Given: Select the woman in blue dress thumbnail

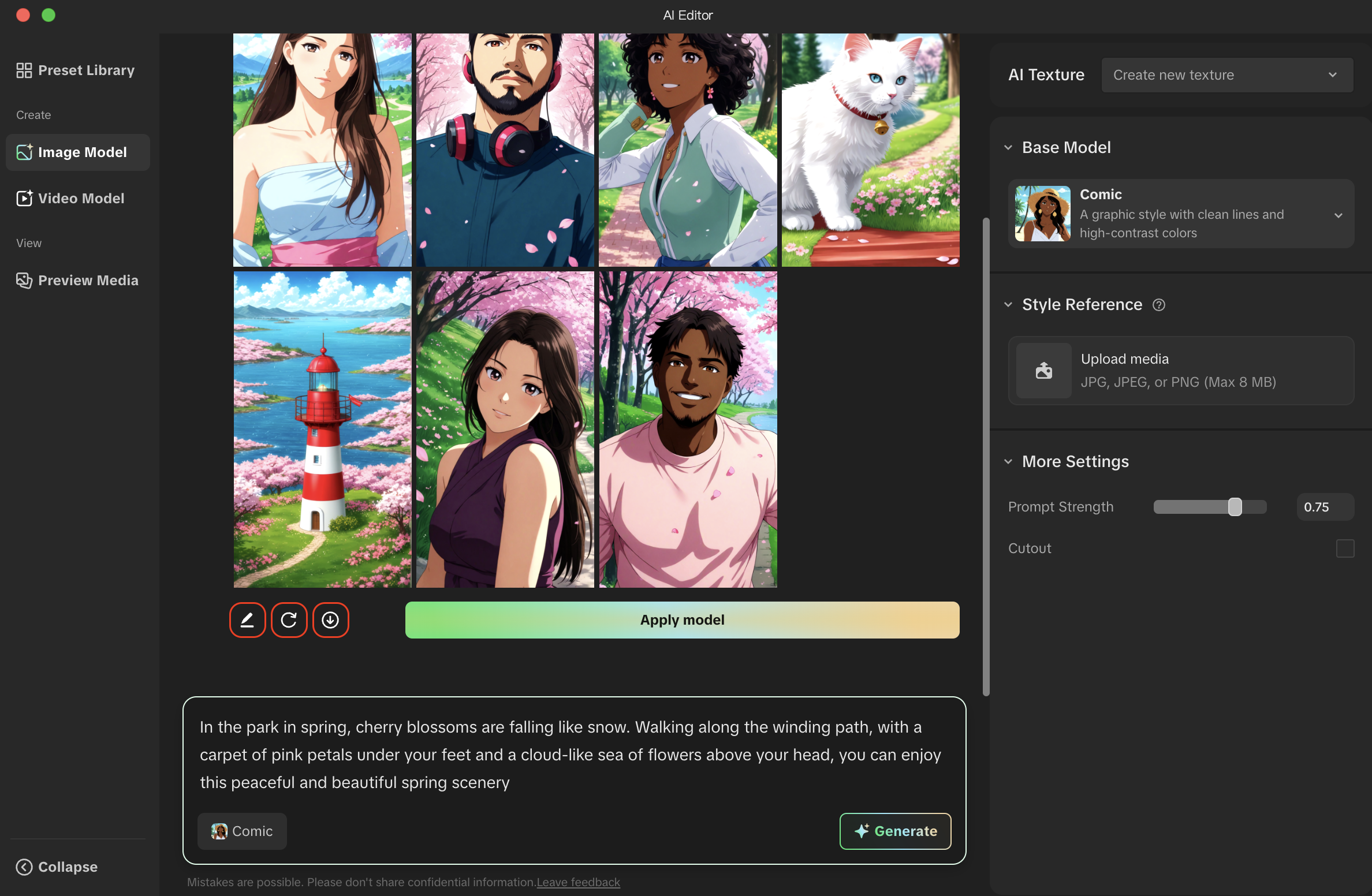Looking at the screenshot, I should 322,150.
